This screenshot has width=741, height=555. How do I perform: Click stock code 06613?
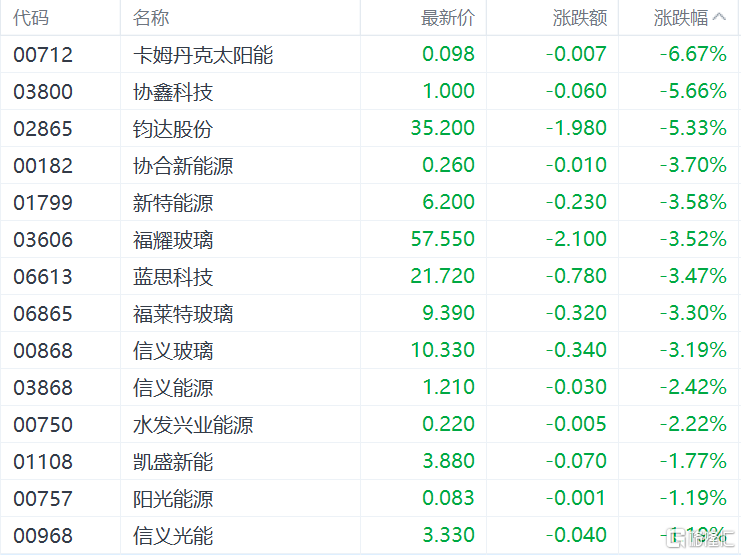43,276
